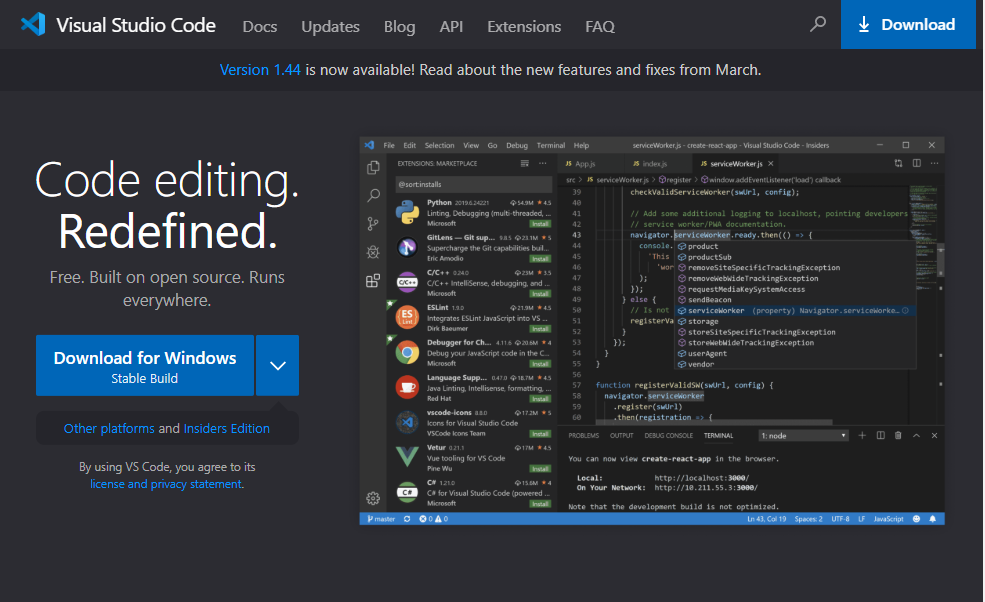Click the C# extension icon

[x=407, y=492]
